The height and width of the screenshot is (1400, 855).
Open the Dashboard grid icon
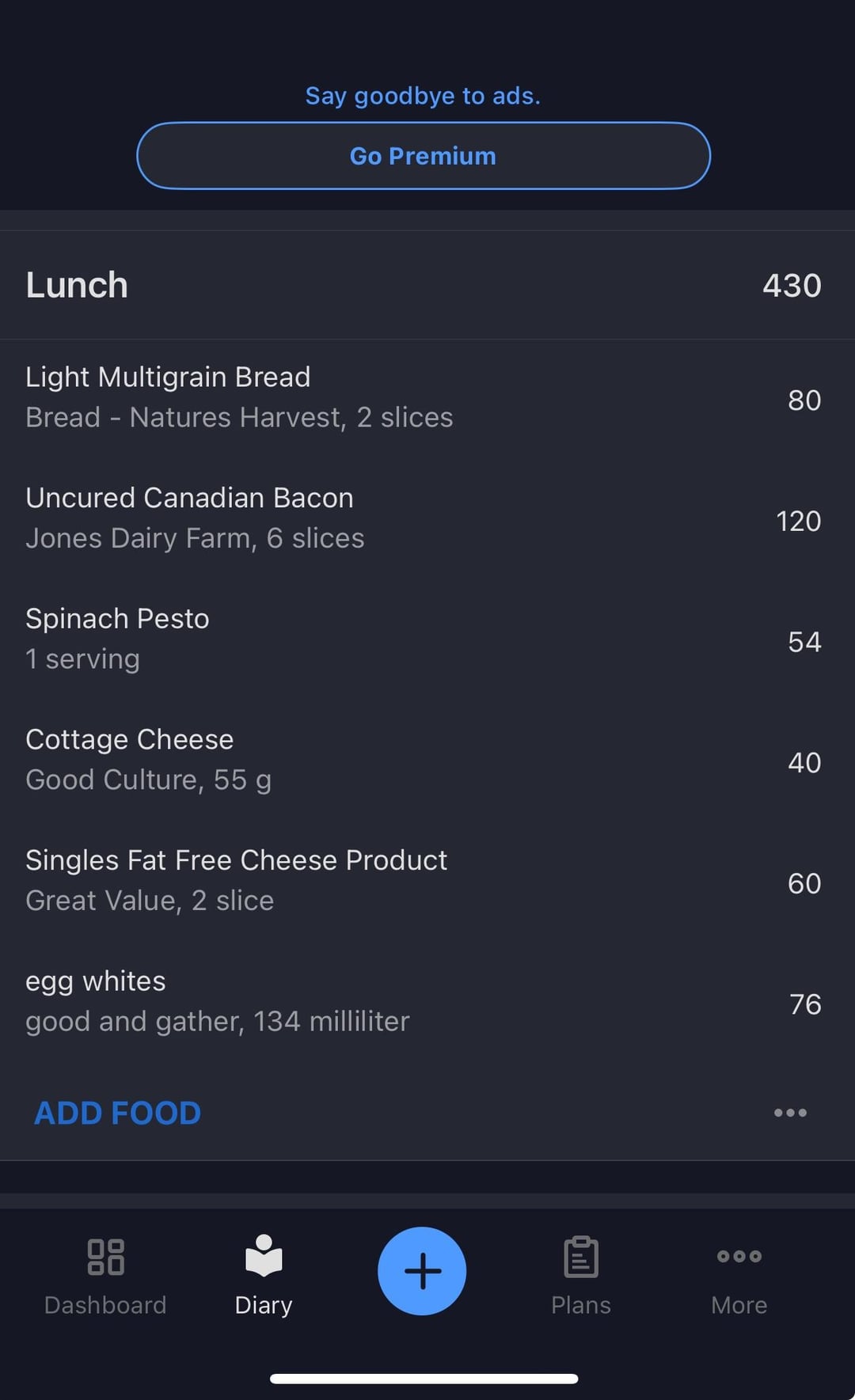point(105,1257)
